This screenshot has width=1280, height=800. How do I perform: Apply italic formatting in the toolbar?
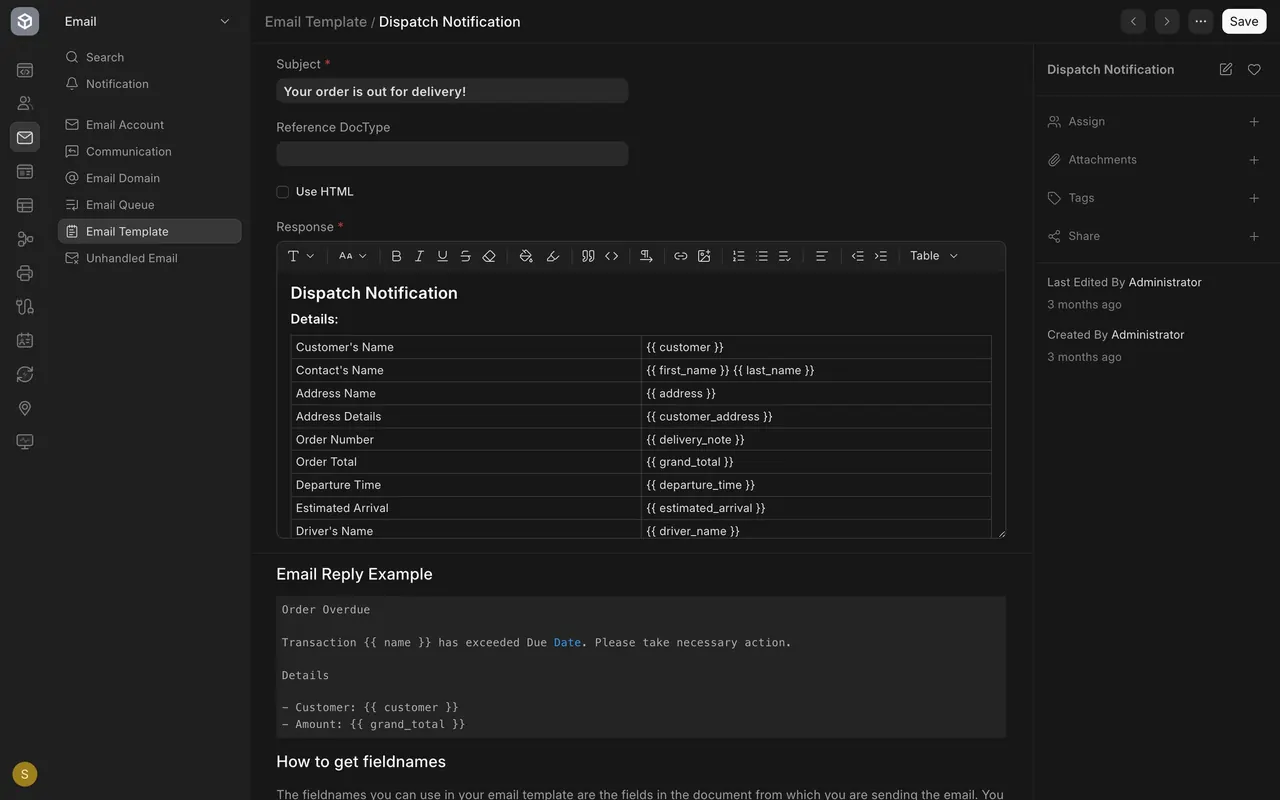point(419,256)
